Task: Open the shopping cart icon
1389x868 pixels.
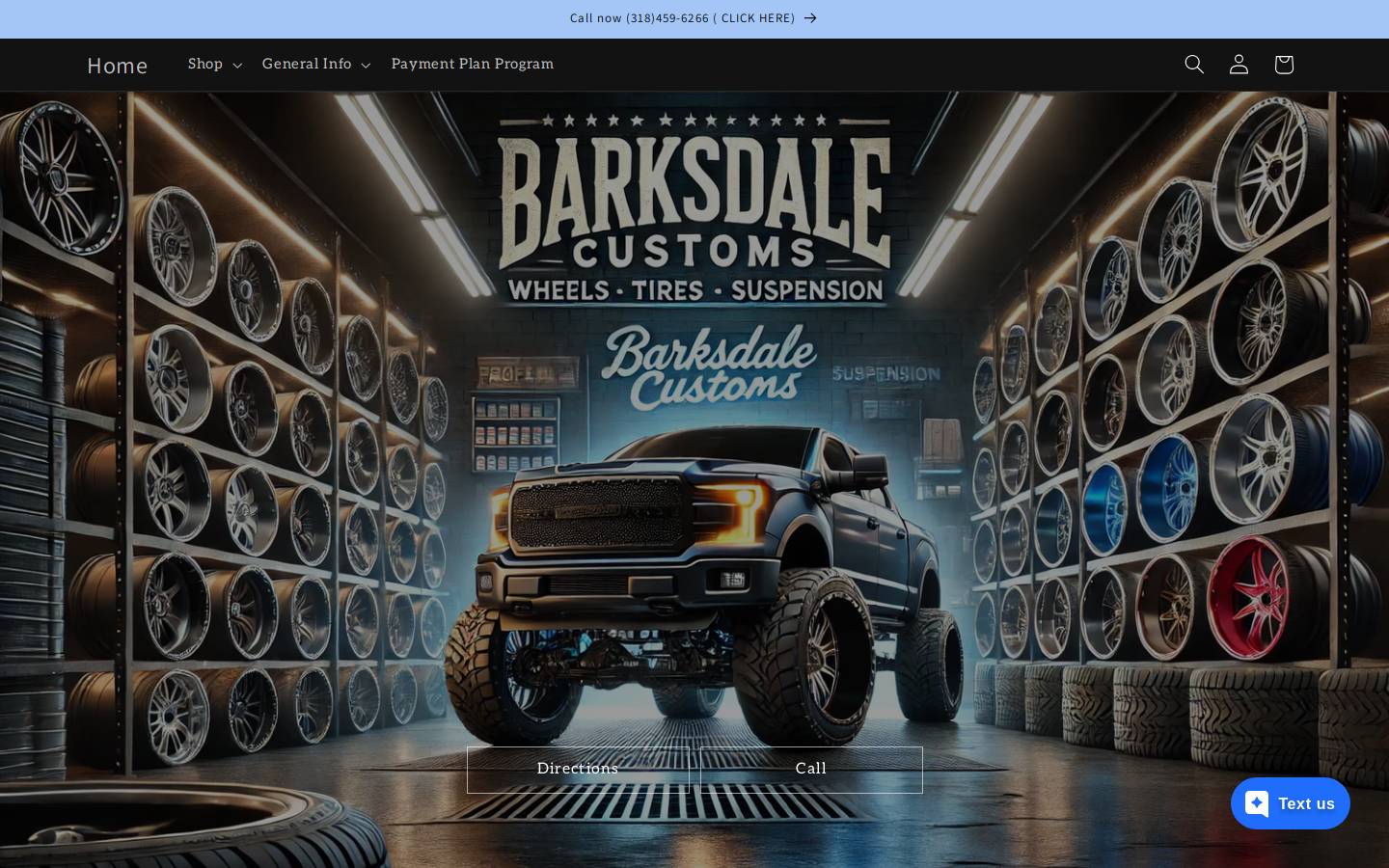Action: 1283,65
